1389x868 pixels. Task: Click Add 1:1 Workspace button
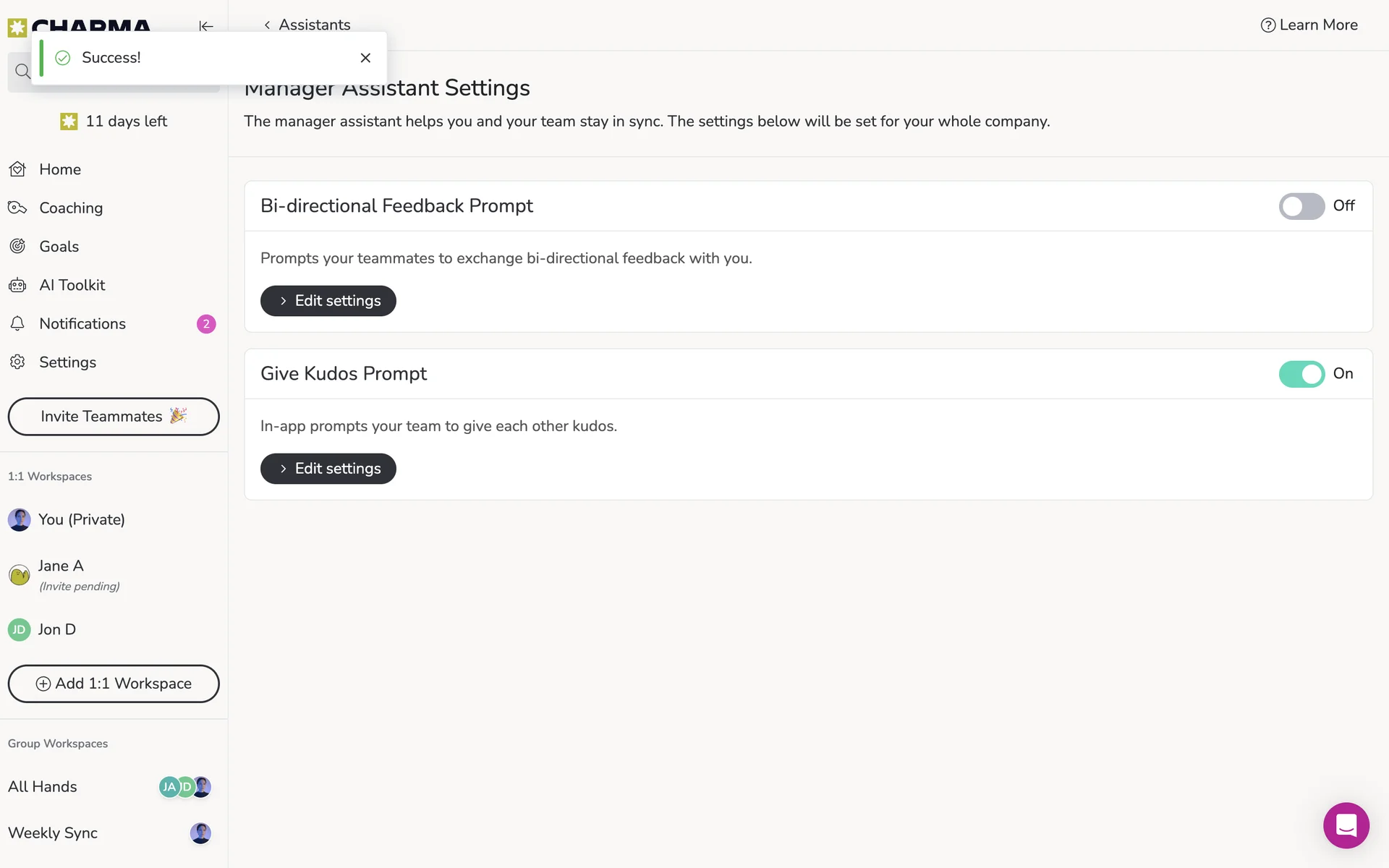click(x=114, y=684)
